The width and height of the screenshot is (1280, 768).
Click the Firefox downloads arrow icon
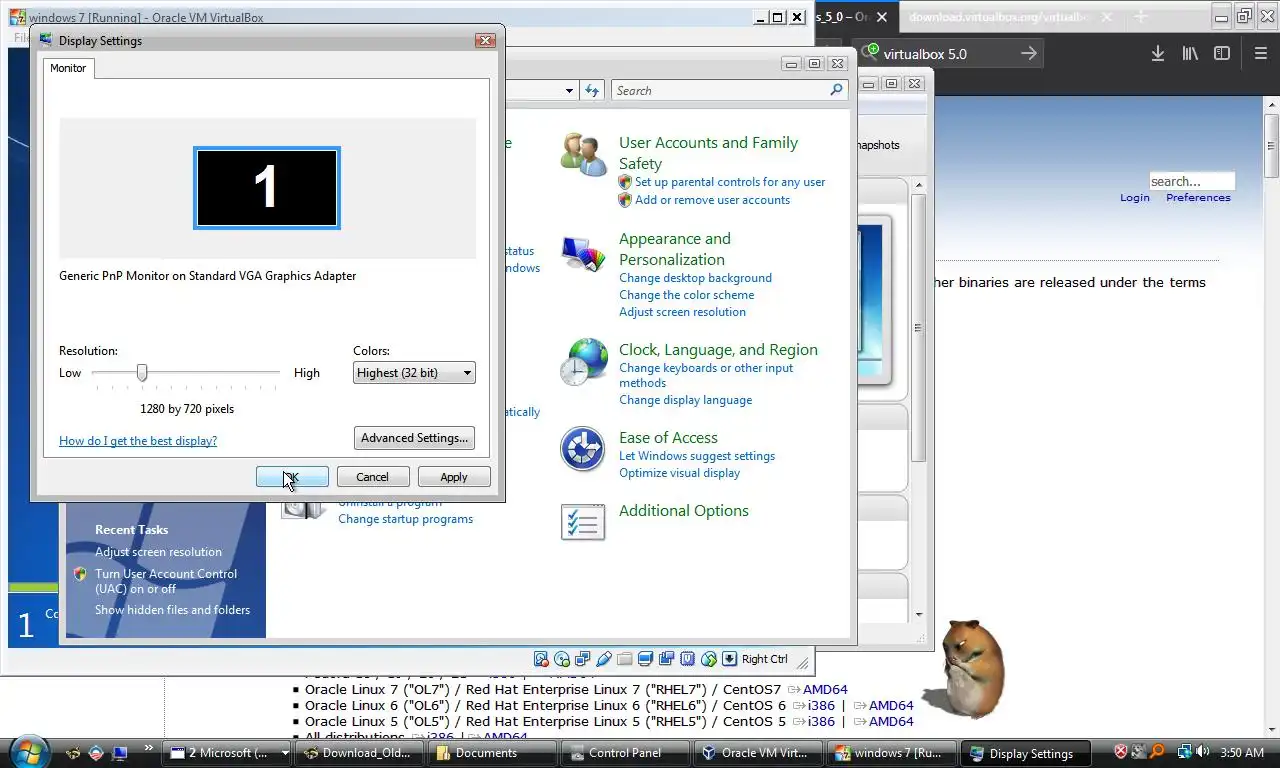coord(1157,54)
